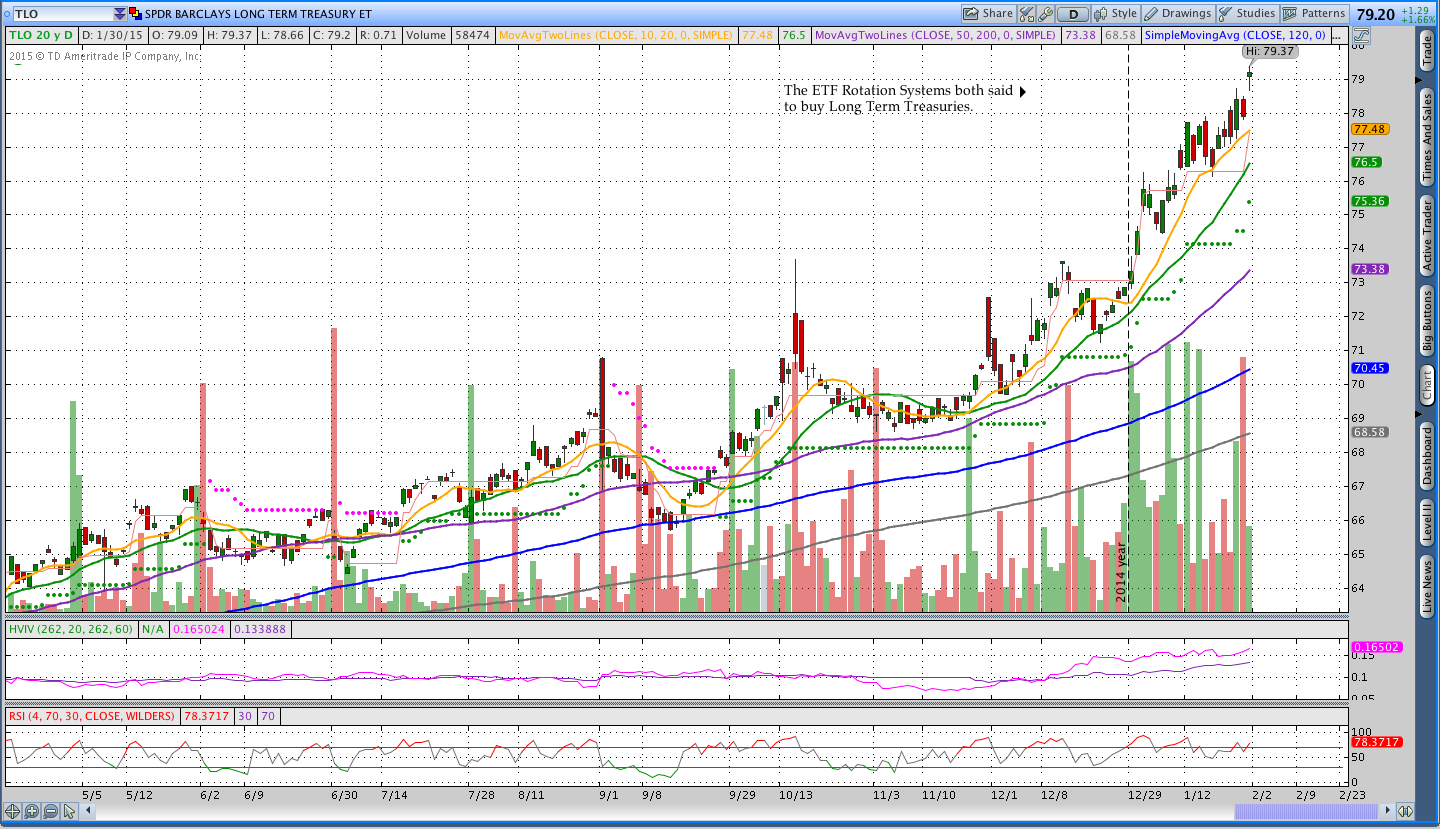Click the price axis settings icon
1440x829 pixels.
coord(1361,35)
